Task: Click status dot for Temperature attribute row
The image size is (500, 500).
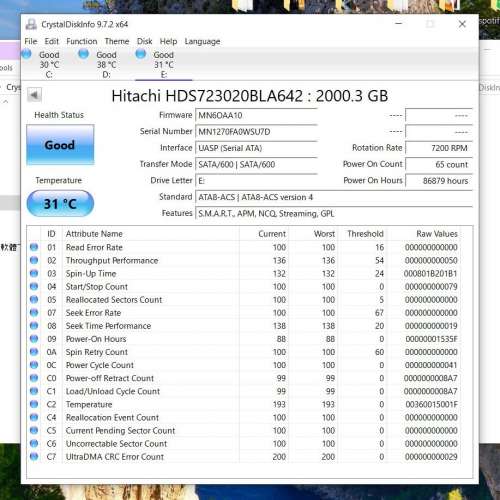Action: click(34, 404)
